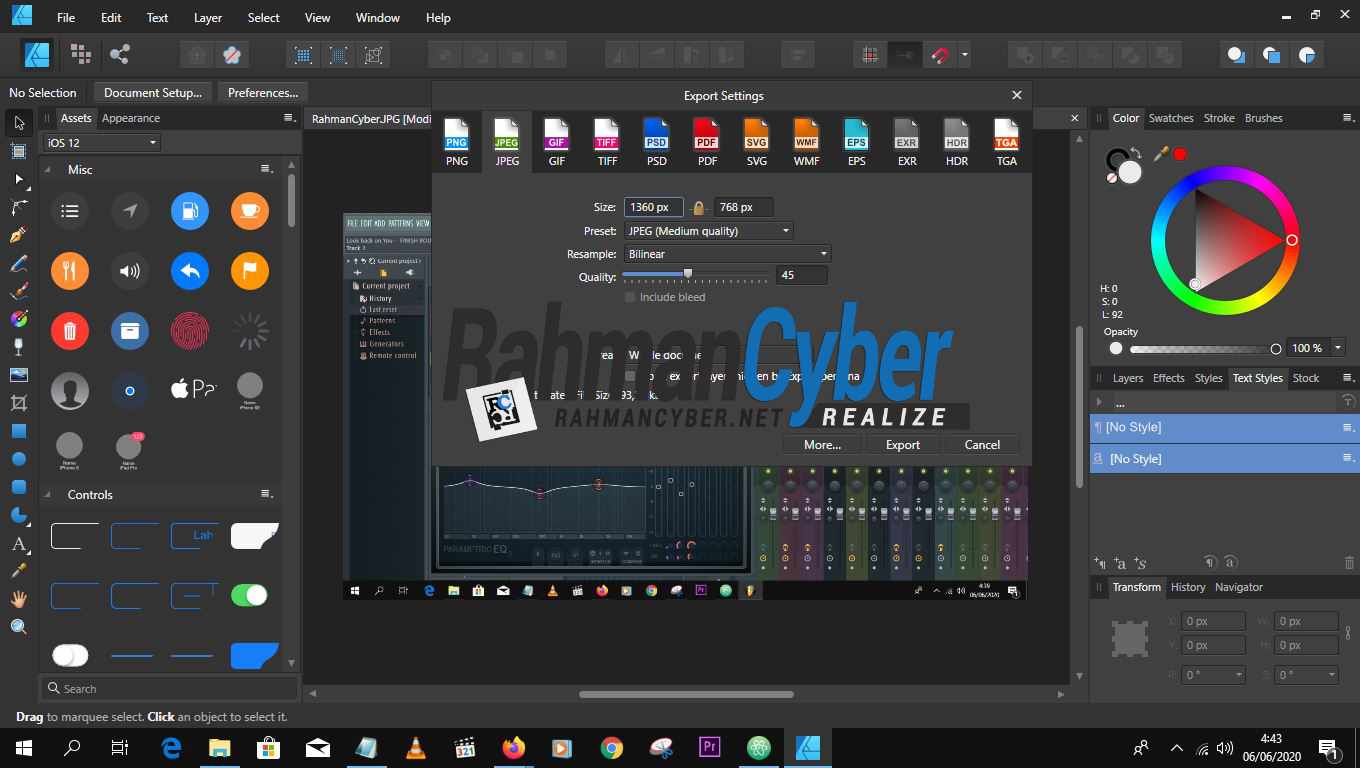Click the Cancel button
1360x768 pixels.
(982, 445)
